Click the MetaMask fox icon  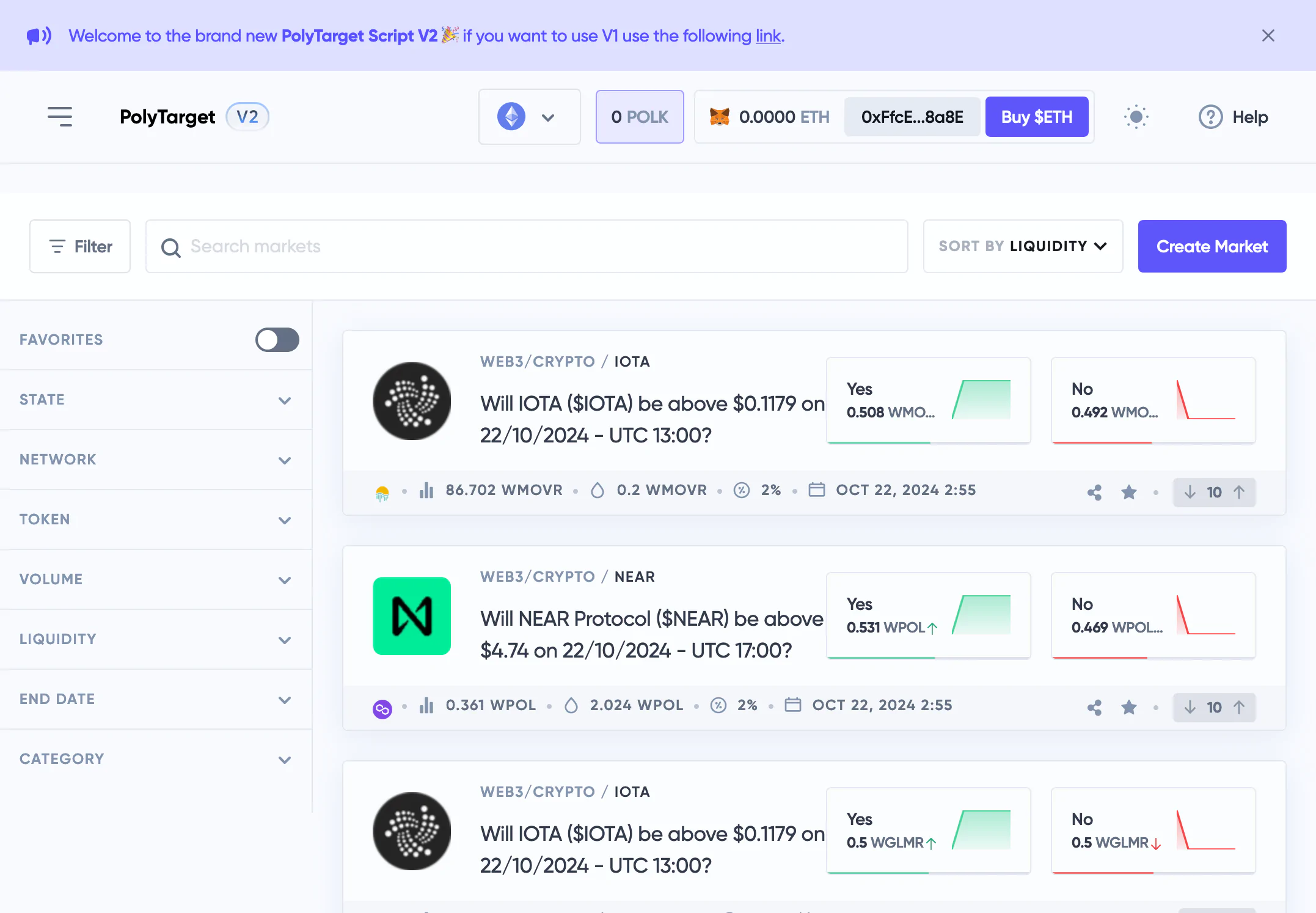coord(720,117)
